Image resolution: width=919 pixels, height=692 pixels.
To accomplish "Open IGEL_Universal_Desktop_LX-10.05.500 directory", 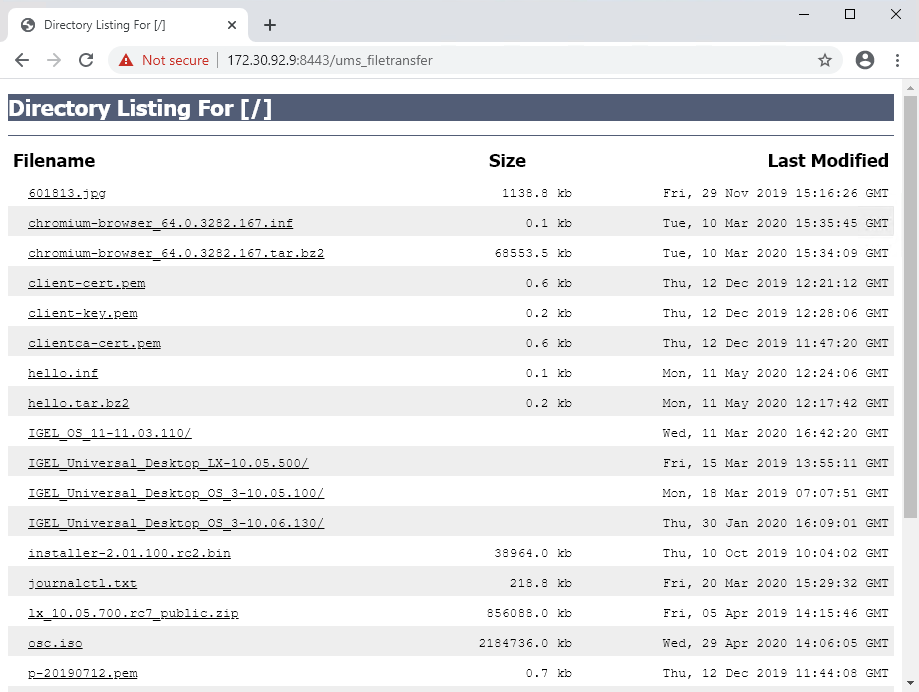I will [x=168, y=463].
